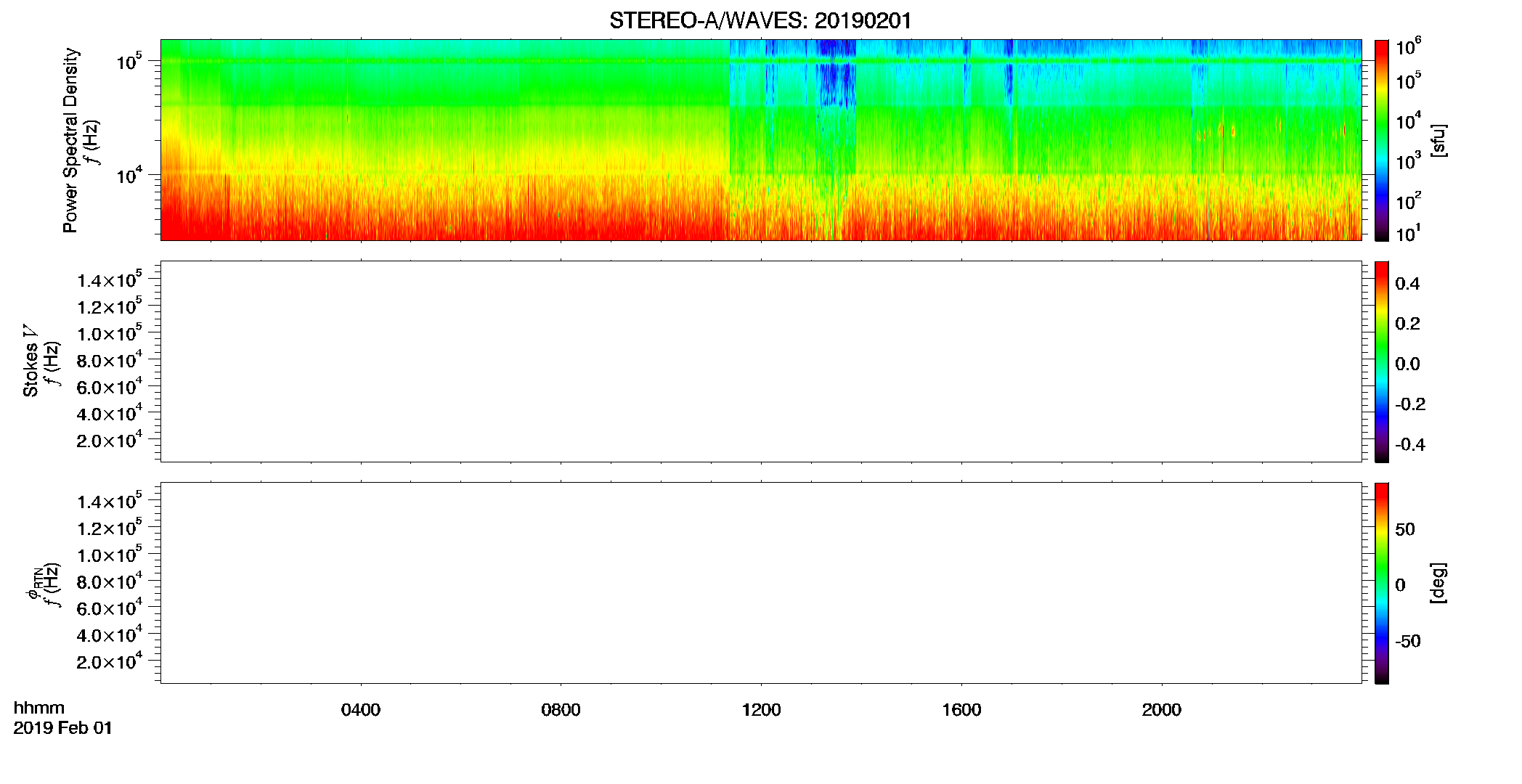This screenshot has width=1522, height=784.
Task: Click the "50" label on deg color bar
Action: click(1405, 529)
